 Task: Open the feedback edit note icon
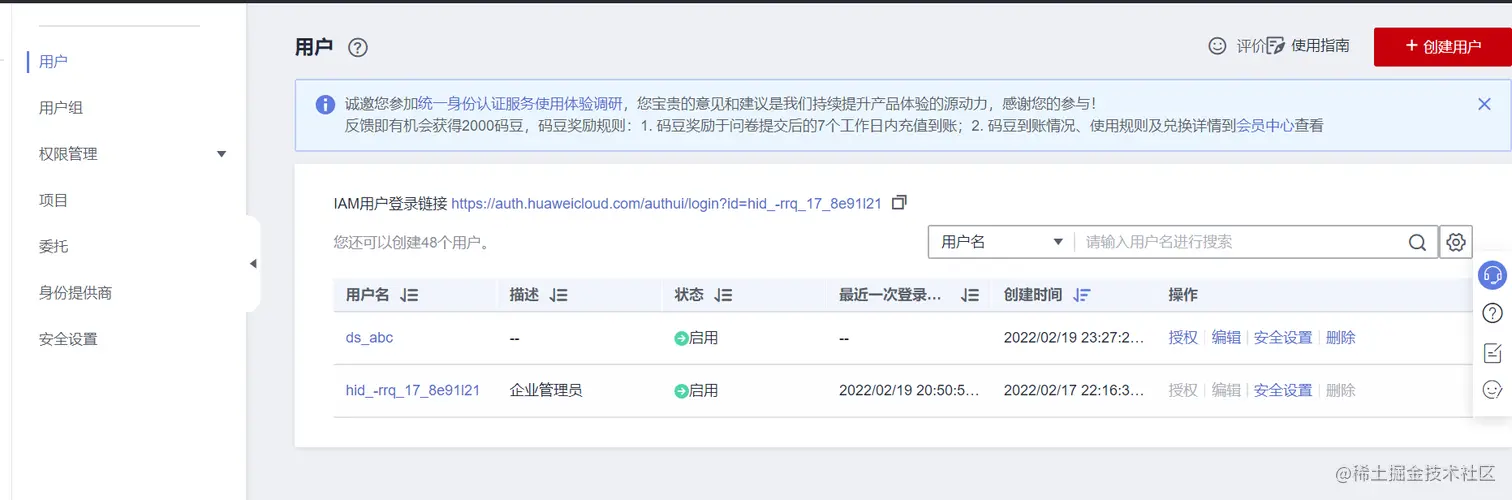1492,353
